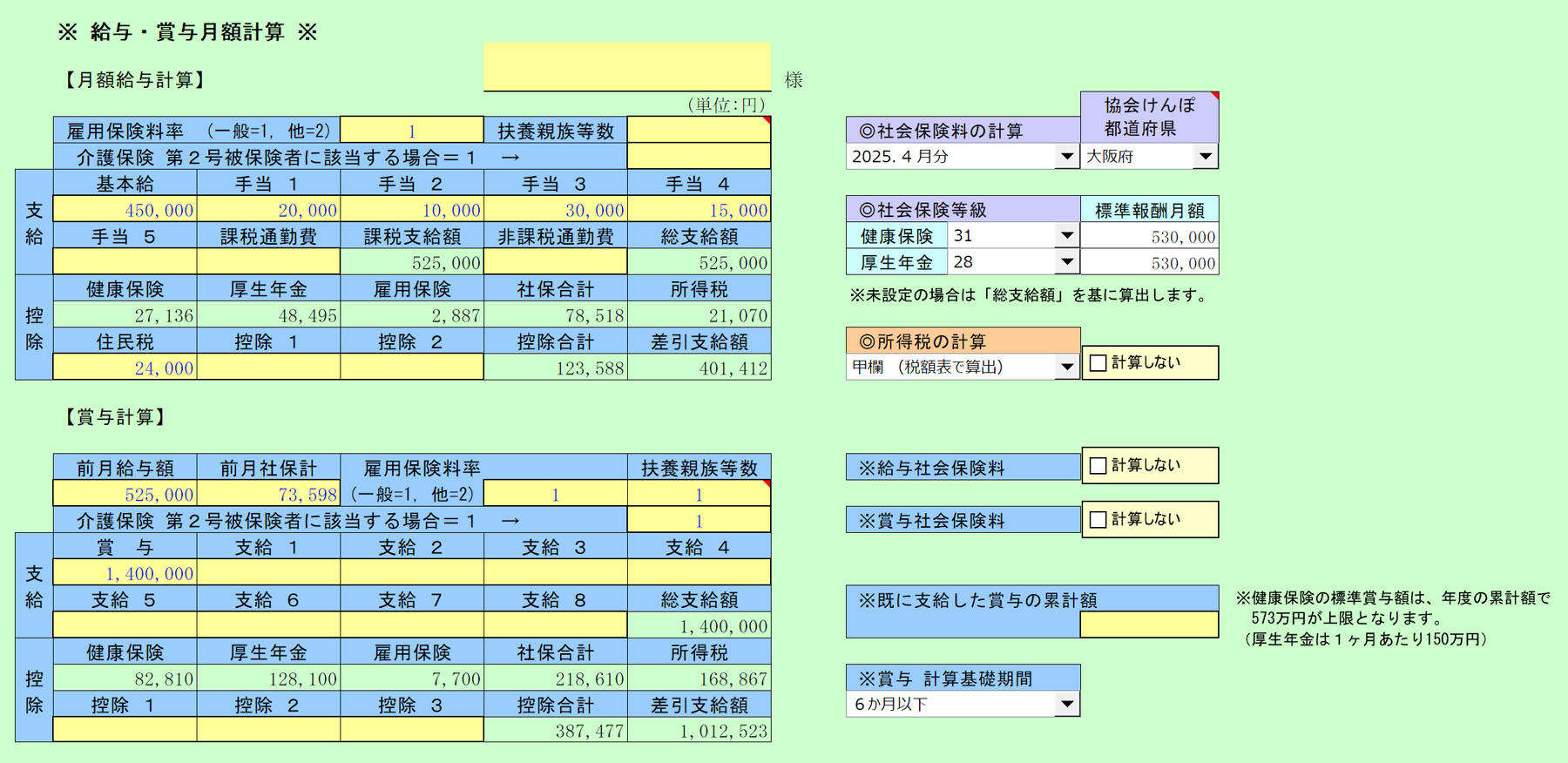Open the 大阪府 prefecture dropdown
The height and width of the screenshot is (763, 1568).
point(1206,157)
